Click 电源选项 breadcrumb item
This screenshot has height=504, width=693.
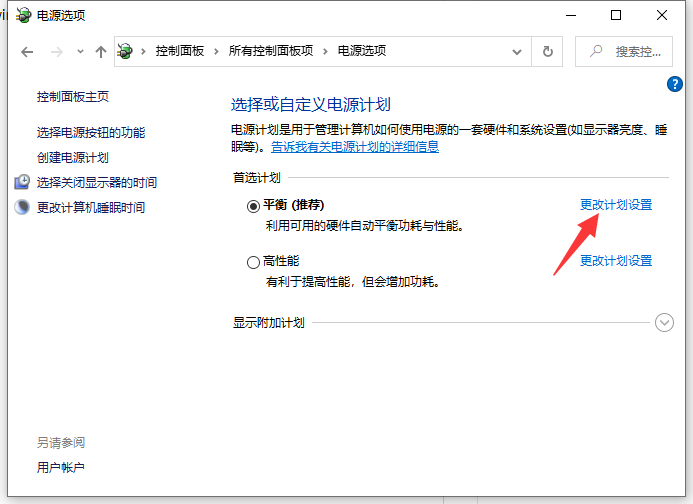point(362,51)
